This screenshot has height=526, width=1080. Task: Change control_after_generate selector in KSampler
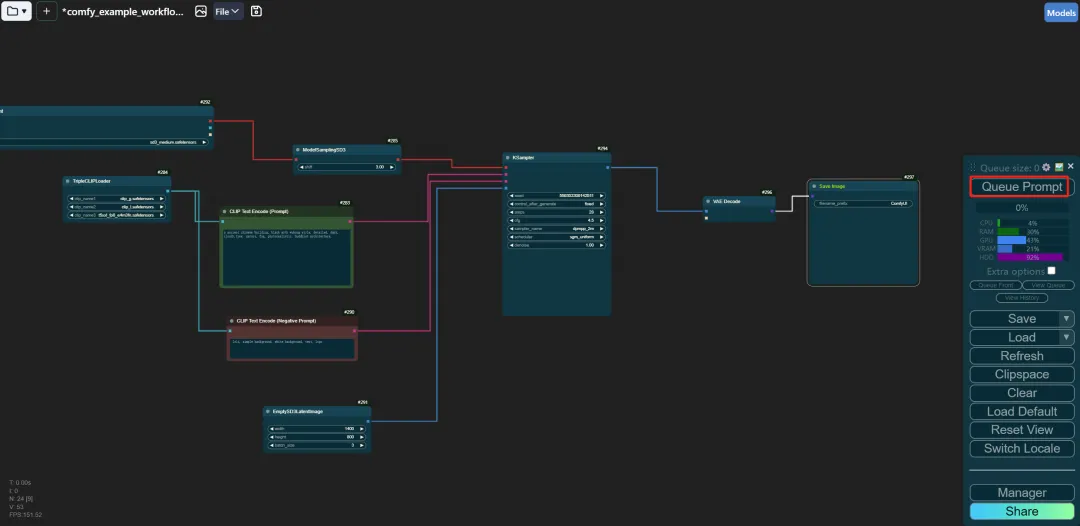pyautogui.click(x=557, y=204)
